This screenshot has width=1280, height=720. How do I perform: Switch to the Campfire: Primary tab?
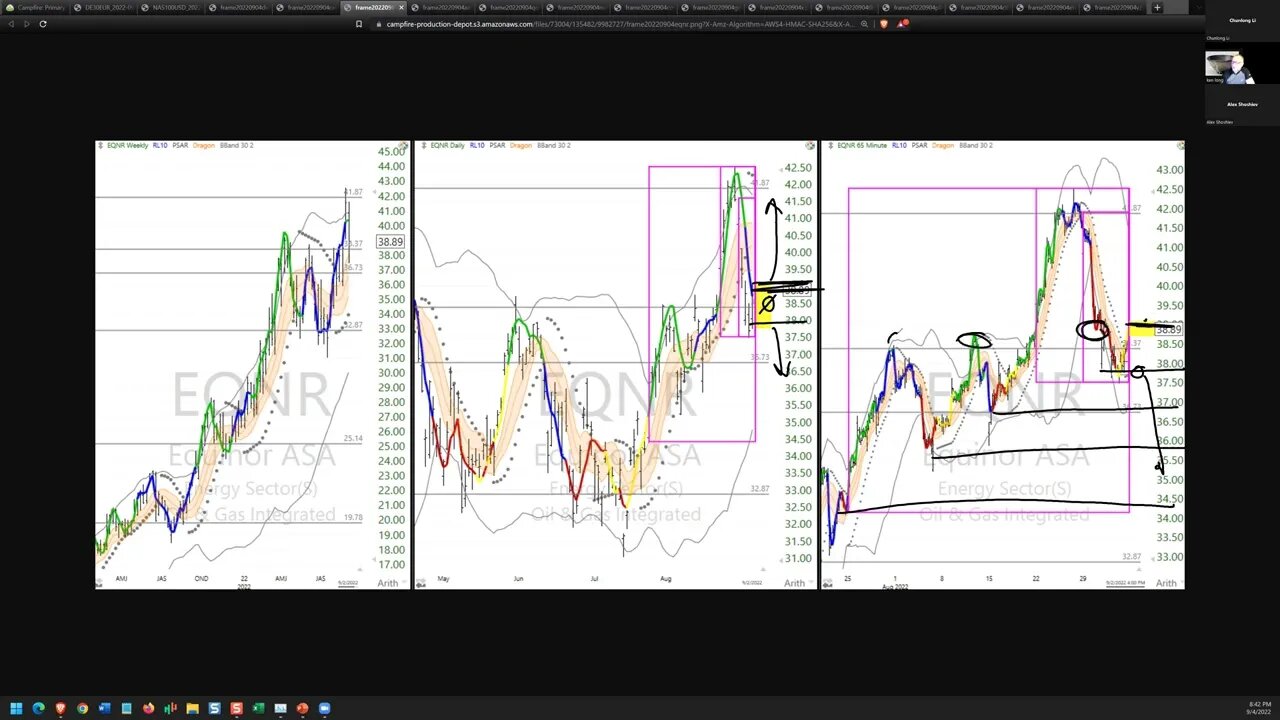36,7
